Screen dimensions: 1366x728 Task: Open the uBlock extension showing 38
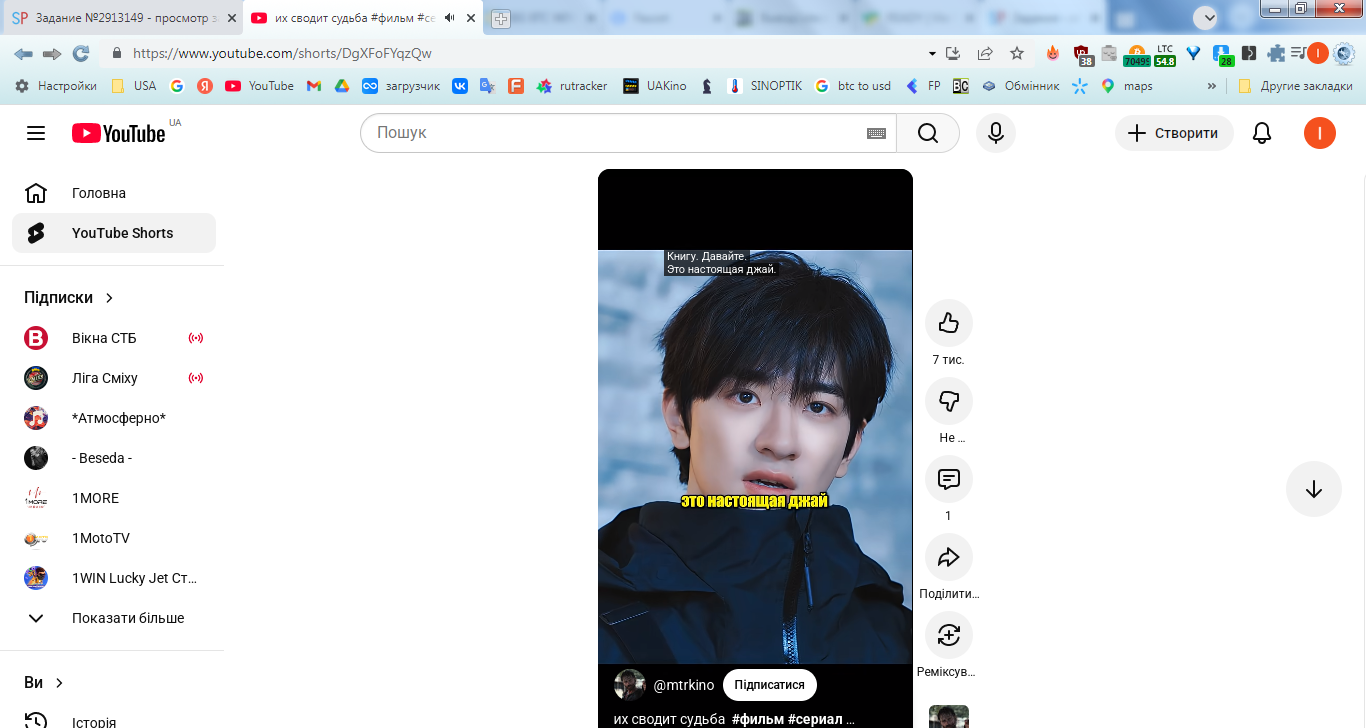coord(1082,54)
